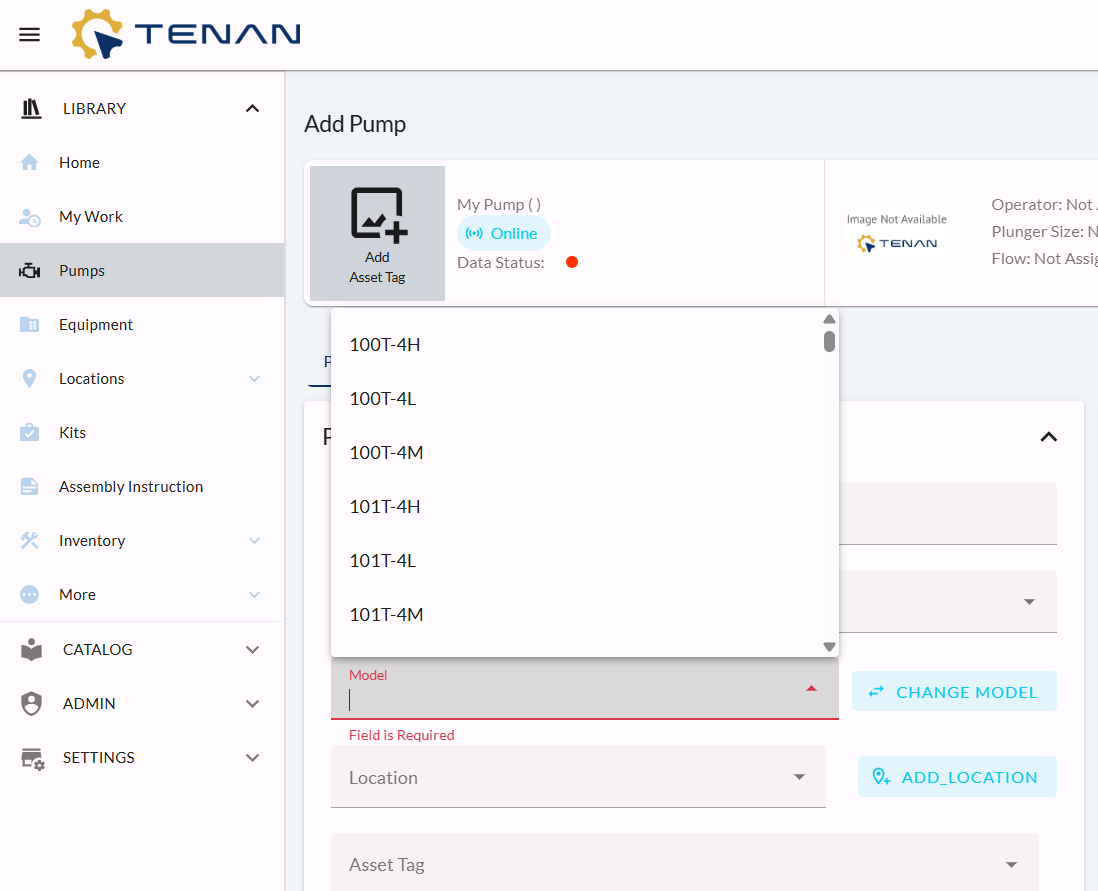This screenshot has width=1098, height=891.
Task: Click the ADD_LOCATION button
Action: [x=957, y=777]
